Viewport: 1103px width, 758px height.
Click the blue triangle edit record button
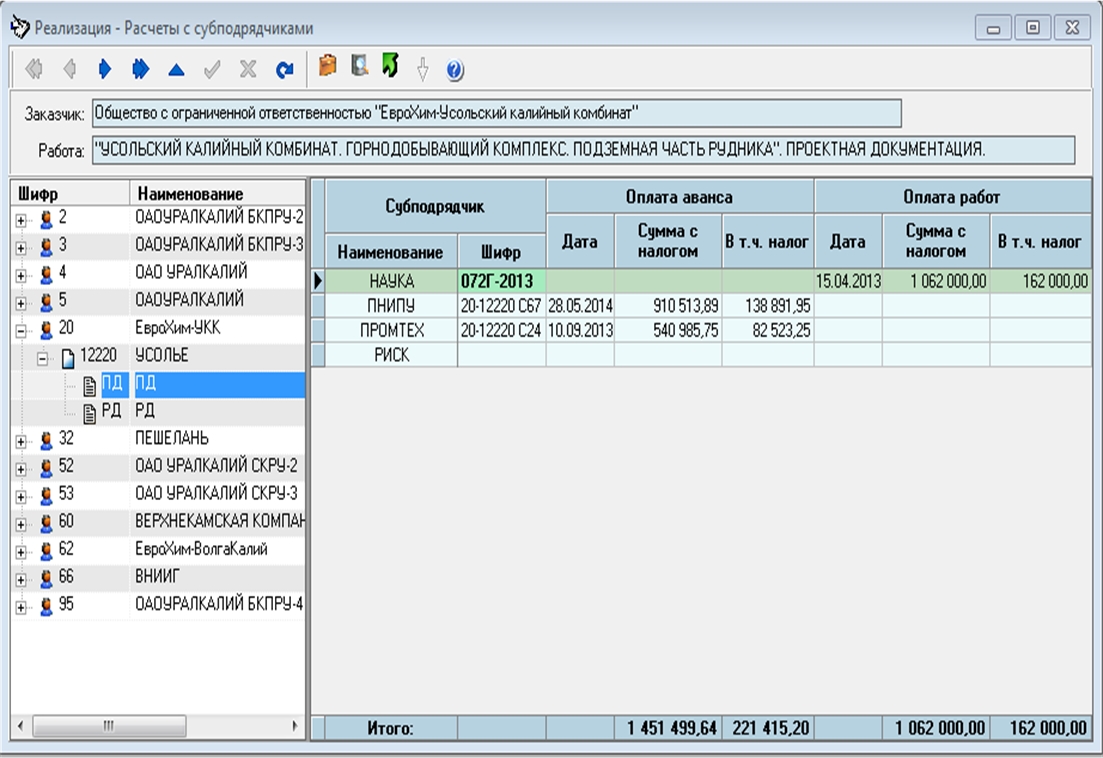coord(176,70)
